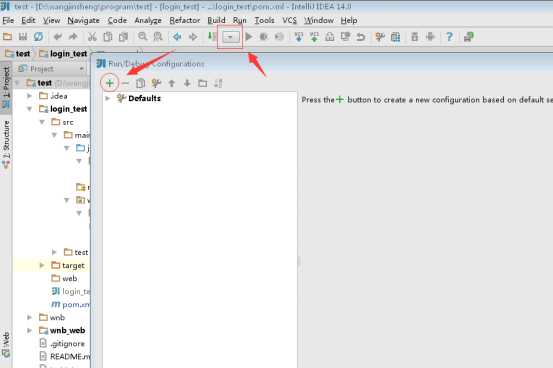Click the blue Help question mark icon
553x368 pixels.
click(x=449, y=36)
